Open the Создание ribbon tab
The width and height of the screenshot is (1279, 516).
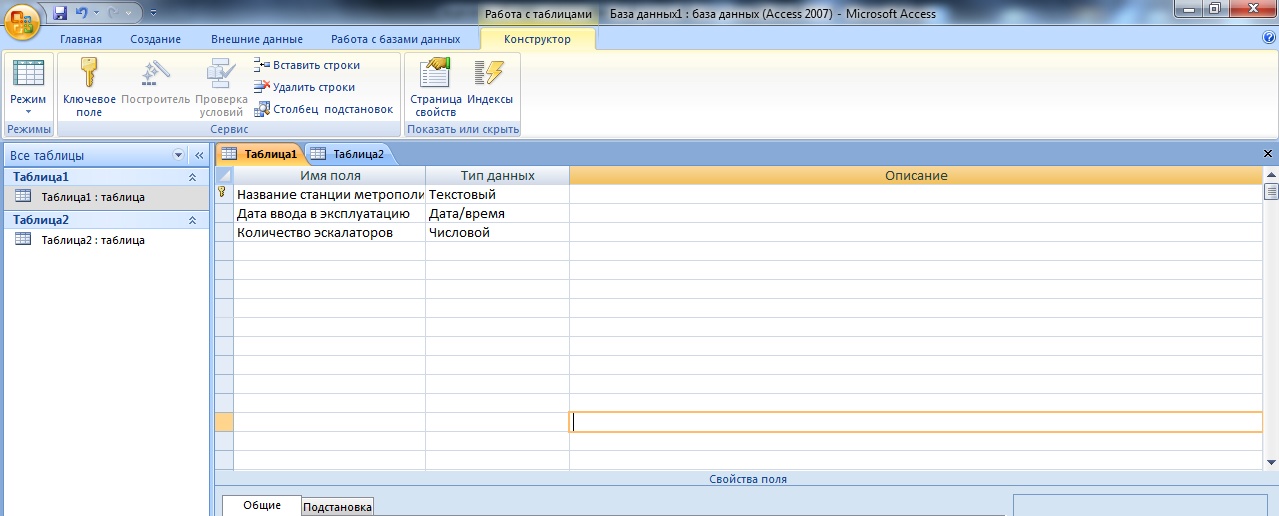click(x=156, y=39)
